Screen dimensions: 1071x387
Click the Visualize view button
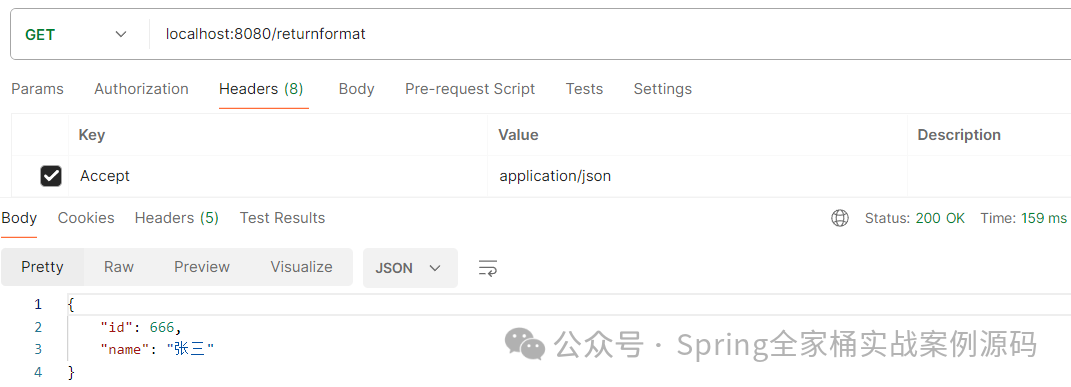301,267
